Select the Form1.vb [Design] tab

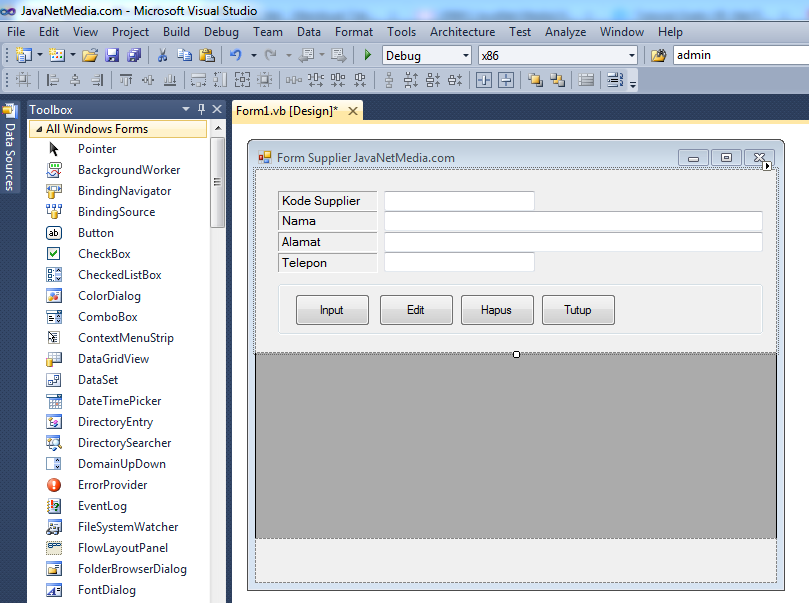(x=287, y=111)
